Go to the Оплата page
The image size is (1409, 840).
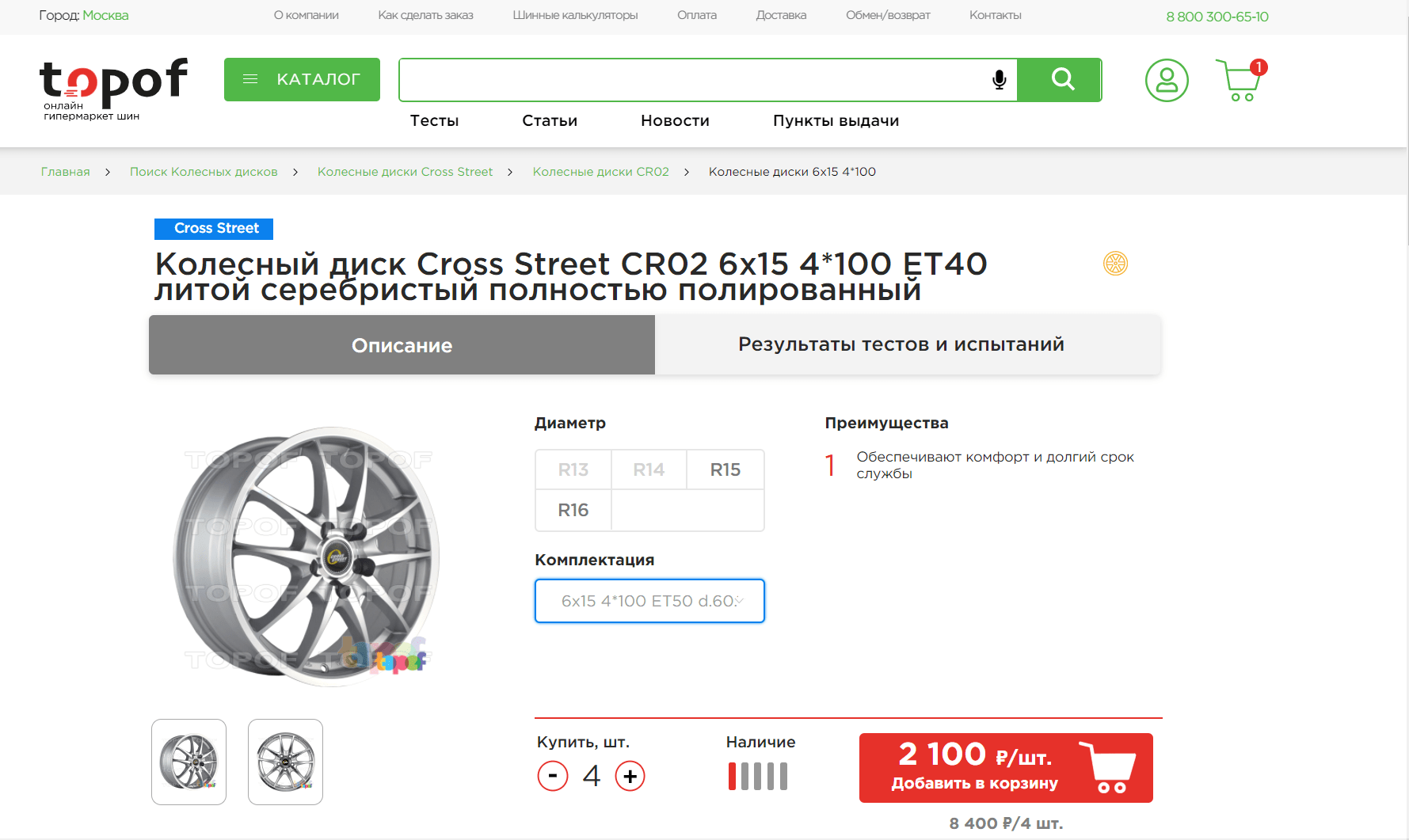pos(697,16)
